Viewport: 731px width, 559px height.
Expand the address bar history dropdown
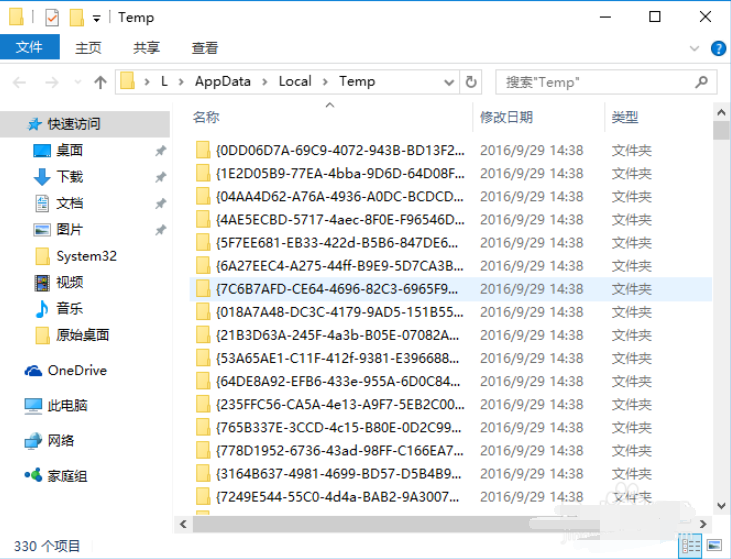[449, 83]
